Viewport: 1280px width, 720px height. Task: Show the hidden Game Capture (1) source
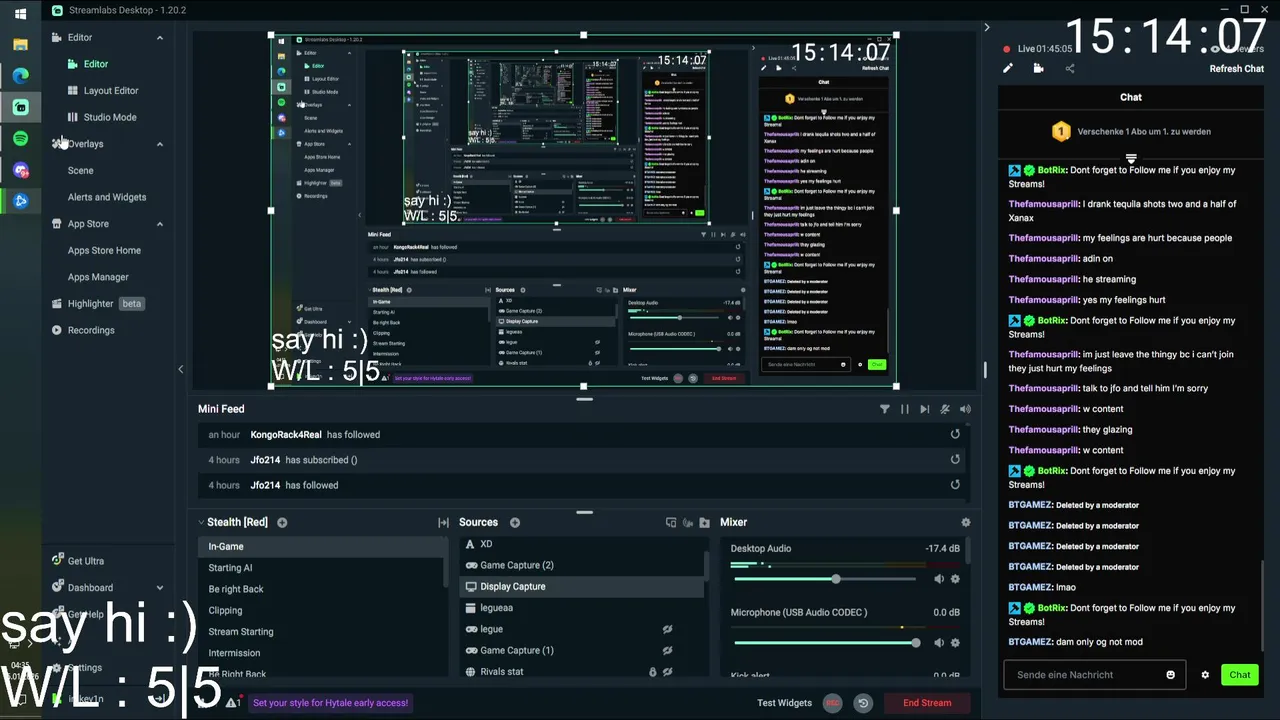tap(667, 650)
